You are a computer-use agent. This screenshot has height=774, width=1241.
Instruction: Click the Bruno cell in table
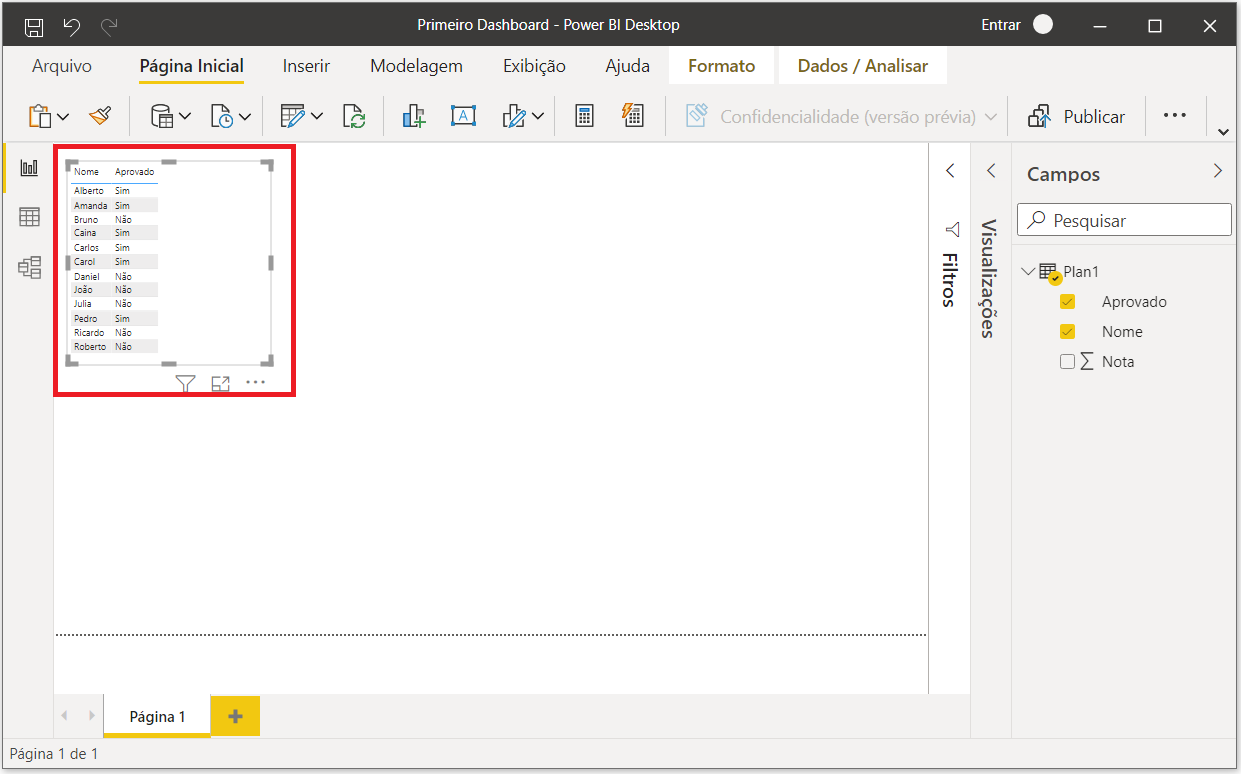(x=86, y=219)
